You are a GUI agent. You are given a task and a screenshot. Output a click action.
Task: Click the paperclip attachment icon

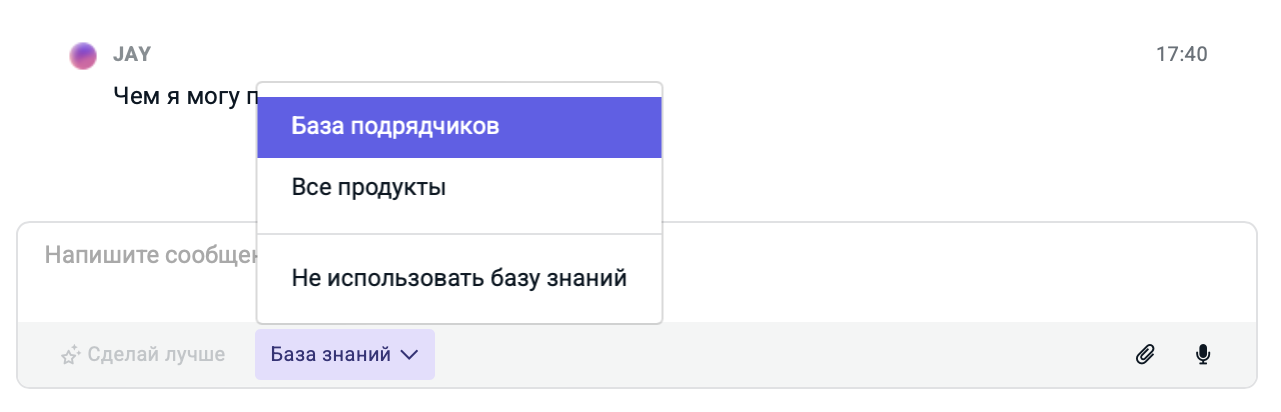pos(1145,354)
